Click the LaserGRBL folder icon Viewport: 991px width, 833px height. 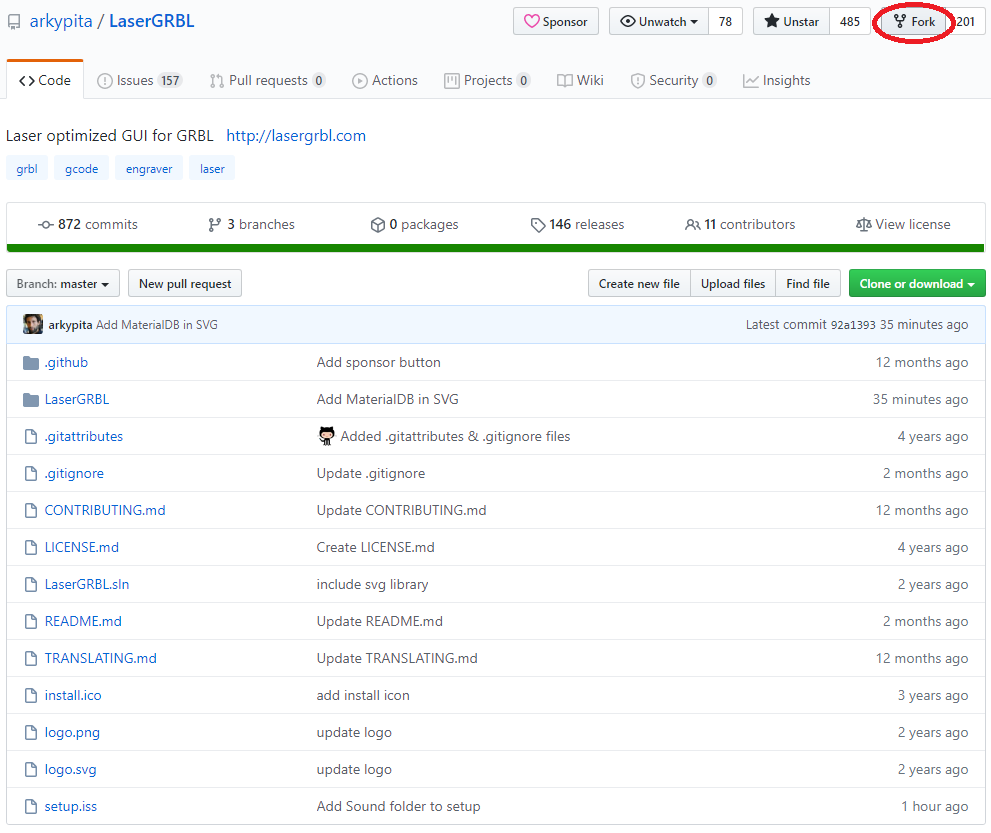[x=31, y=399]
